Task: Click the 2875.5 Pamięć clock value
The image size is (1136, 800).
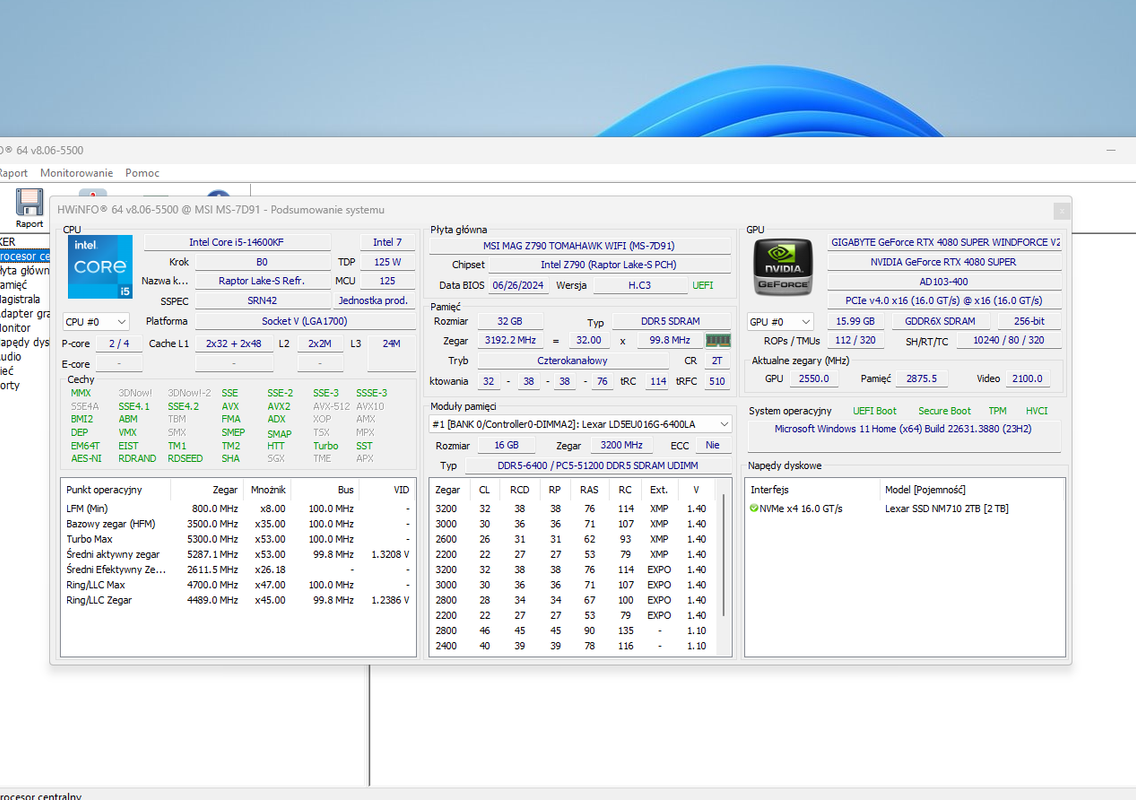Action: (x=921, y=378)
